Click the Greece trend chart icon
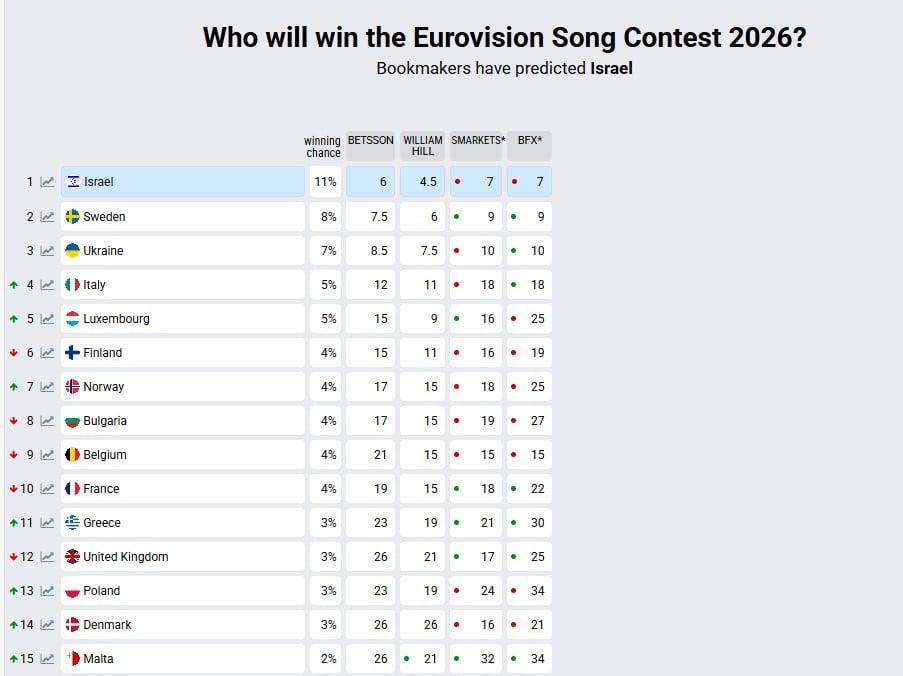This screenshot has height=676, width=903. coord(47,523)
